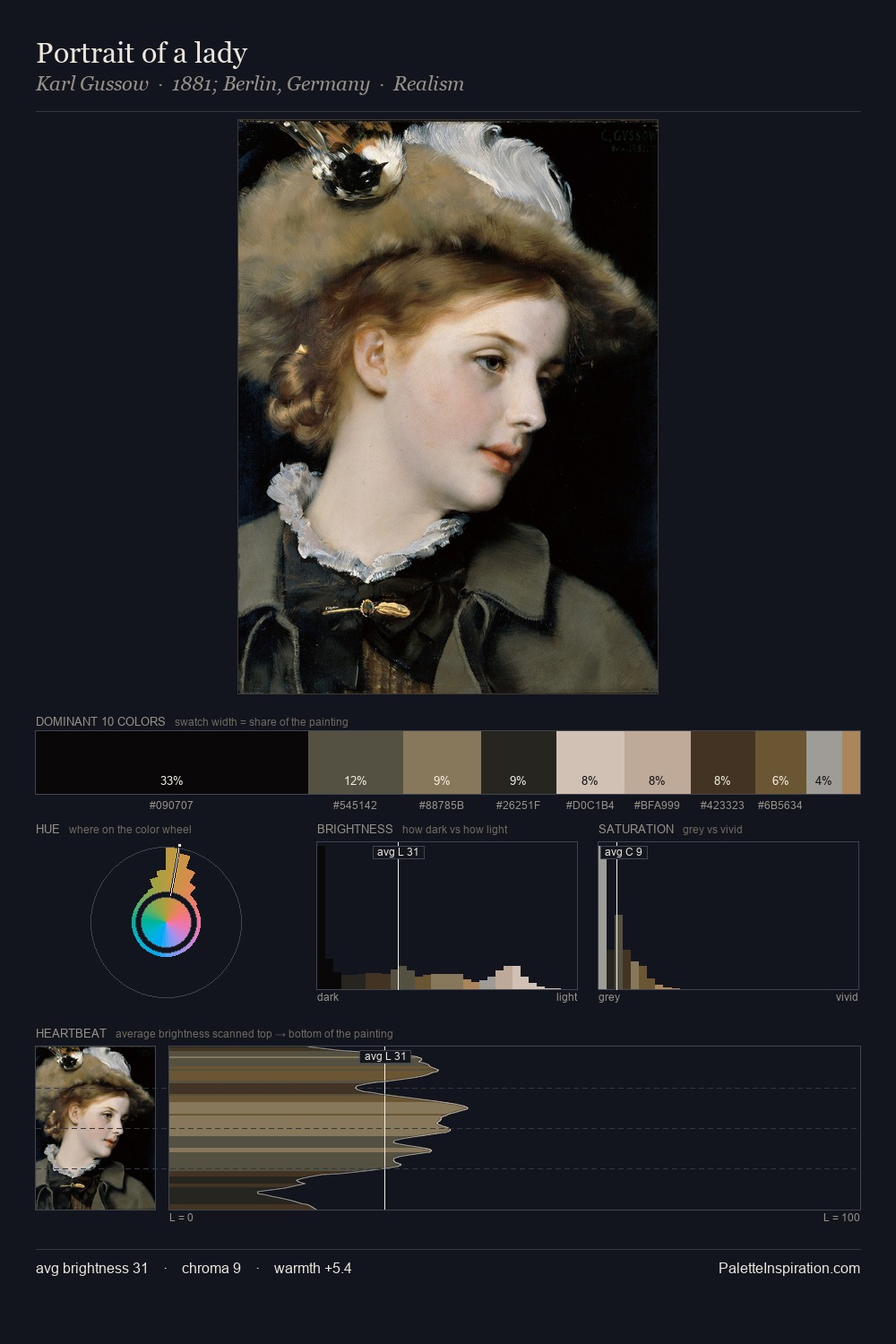Viewport: 896px width, 1344px height.
Task: Click the 'avg L 31' label in brightness chart
Action: pos(398,852)
